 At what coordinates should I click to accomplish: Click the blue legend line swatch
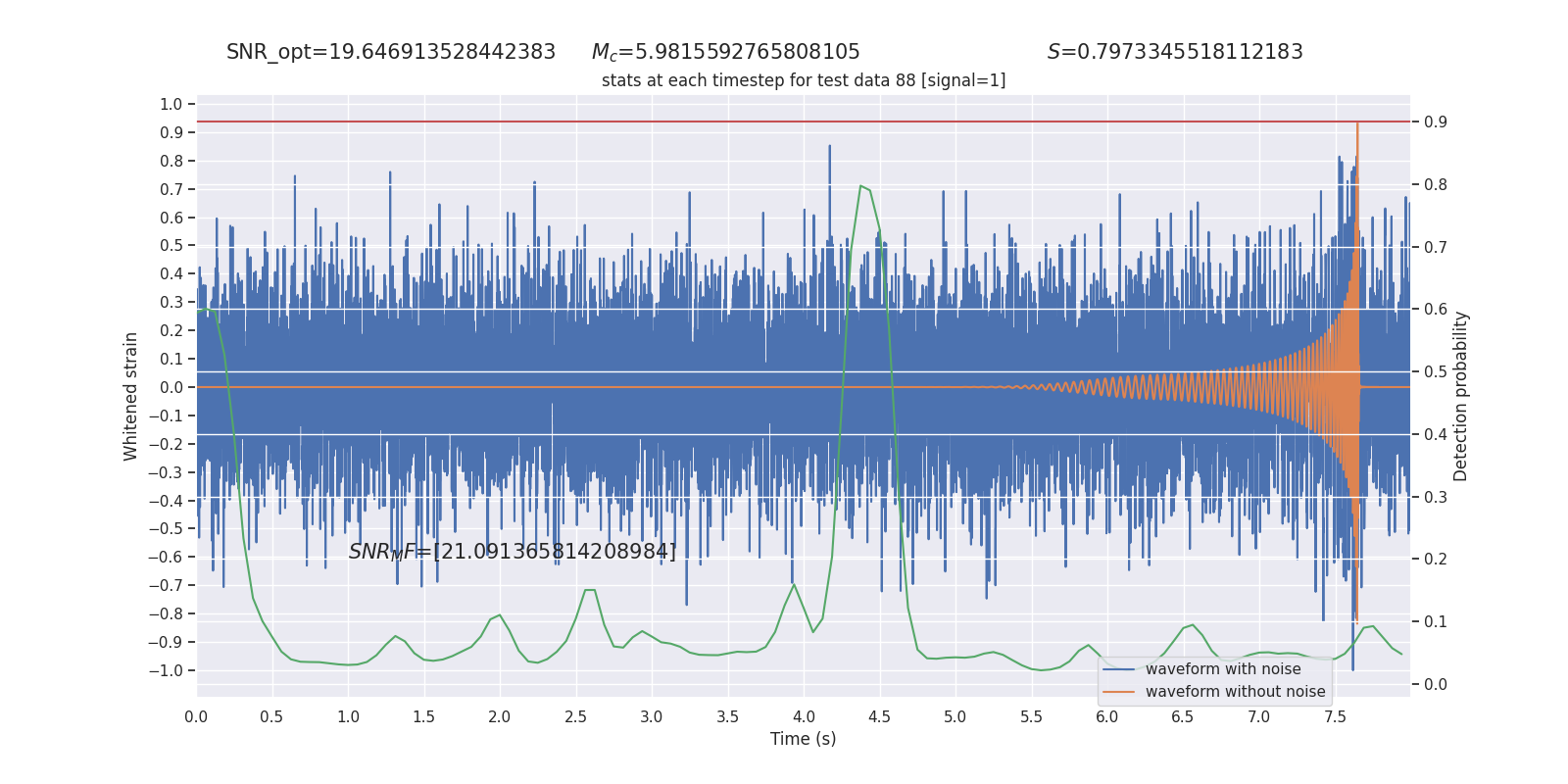pos(1119,669)
